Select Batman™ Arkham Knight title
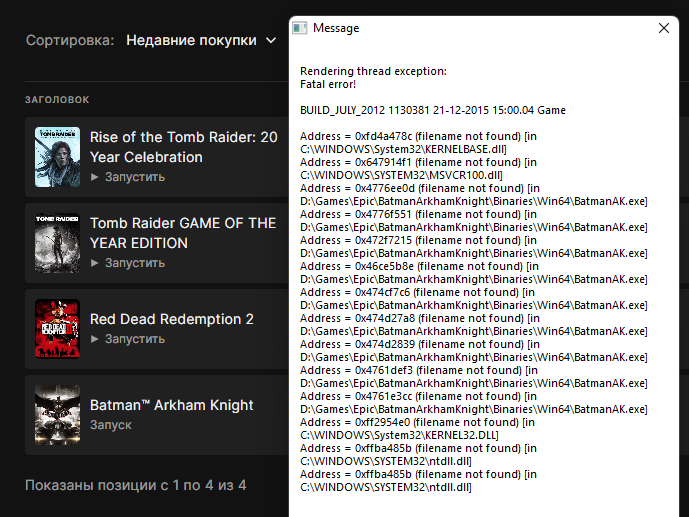 point(172,405)
